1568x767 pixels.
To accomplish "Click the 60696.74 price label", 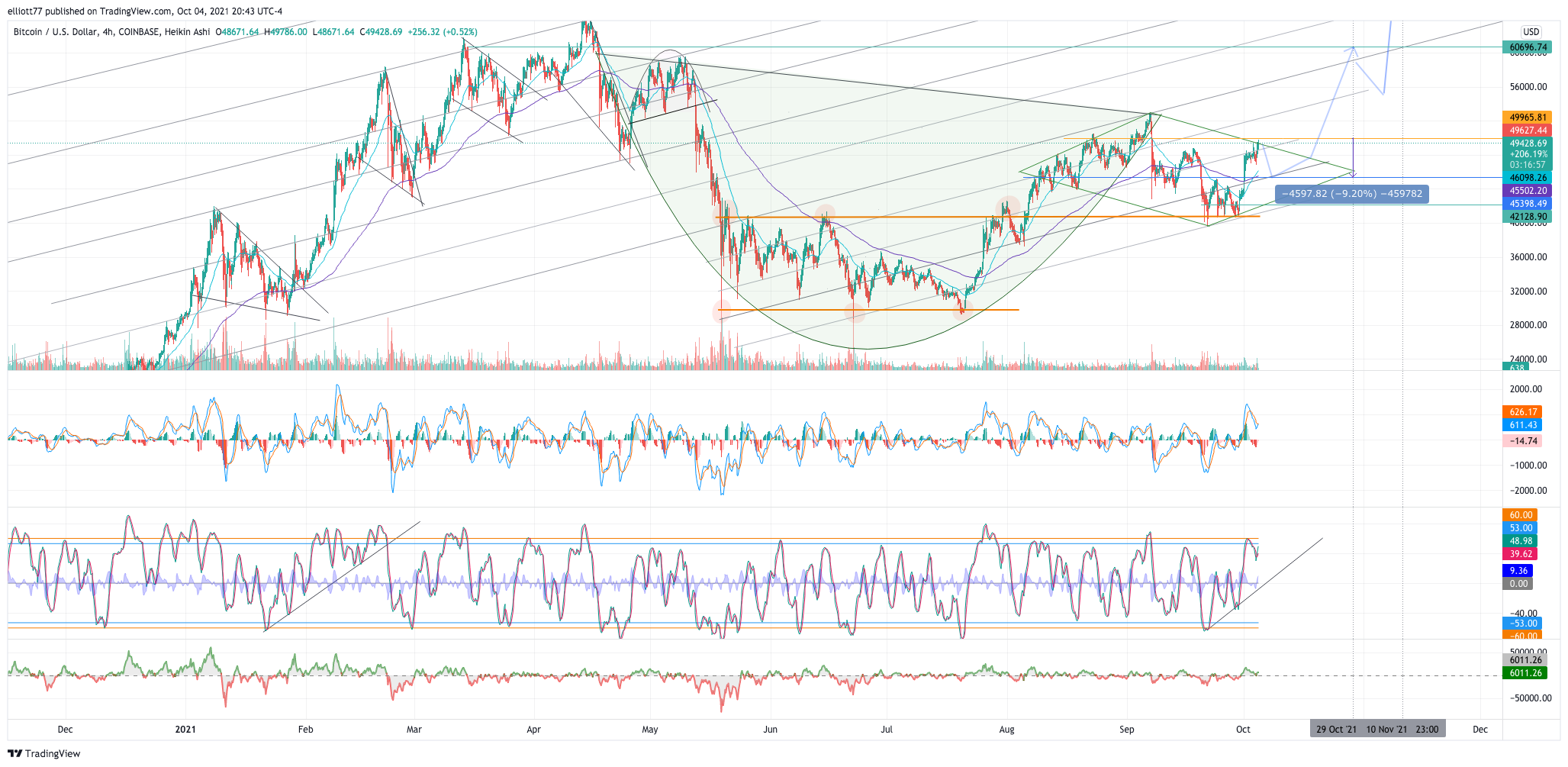I will coord(1528,47).
